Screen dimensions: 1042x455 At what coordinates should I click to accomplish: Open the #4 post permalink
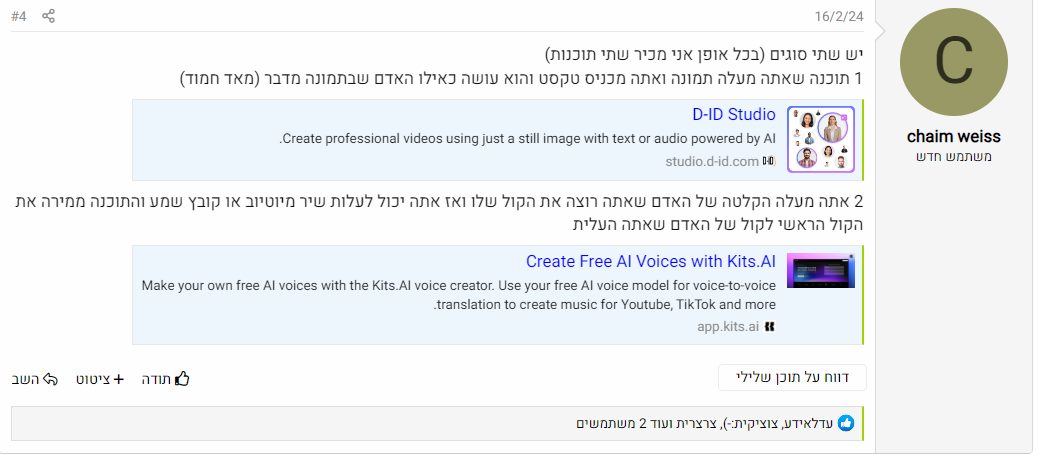[x=20, y=16]
